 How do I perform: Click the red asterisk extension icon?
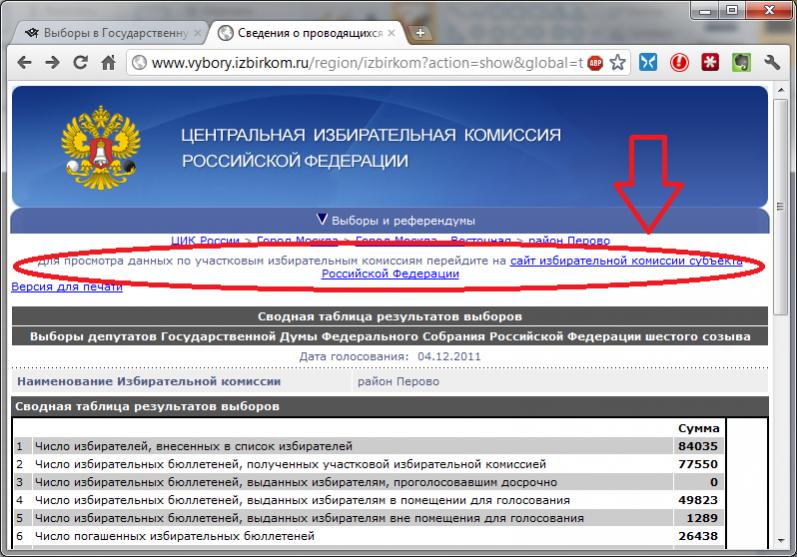710,62
